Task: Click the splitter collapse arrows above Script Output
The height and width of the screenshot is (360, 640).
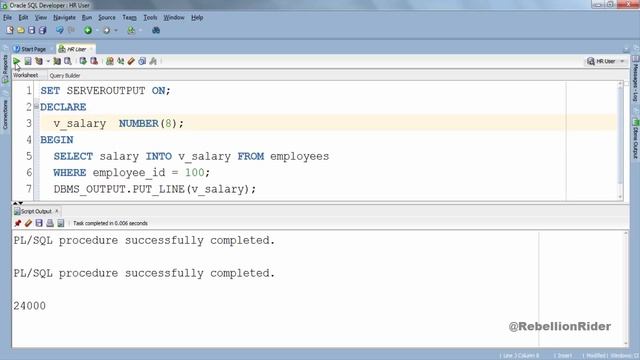Action: coord(18,203)
